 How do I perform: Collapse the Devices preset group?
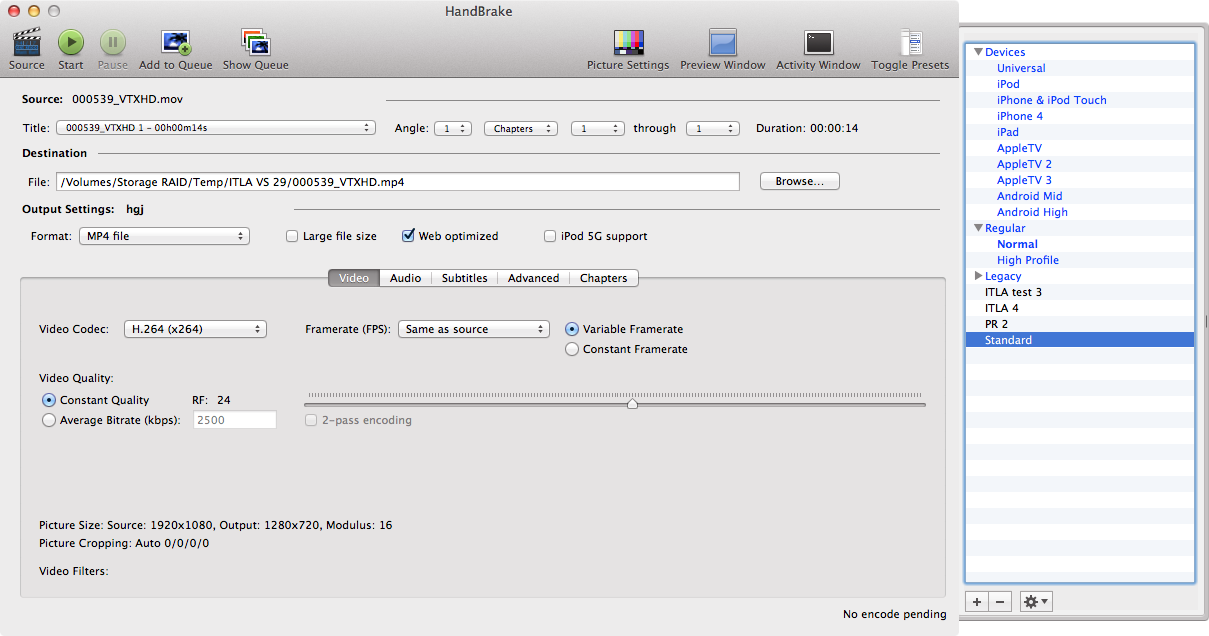[978, 52]
